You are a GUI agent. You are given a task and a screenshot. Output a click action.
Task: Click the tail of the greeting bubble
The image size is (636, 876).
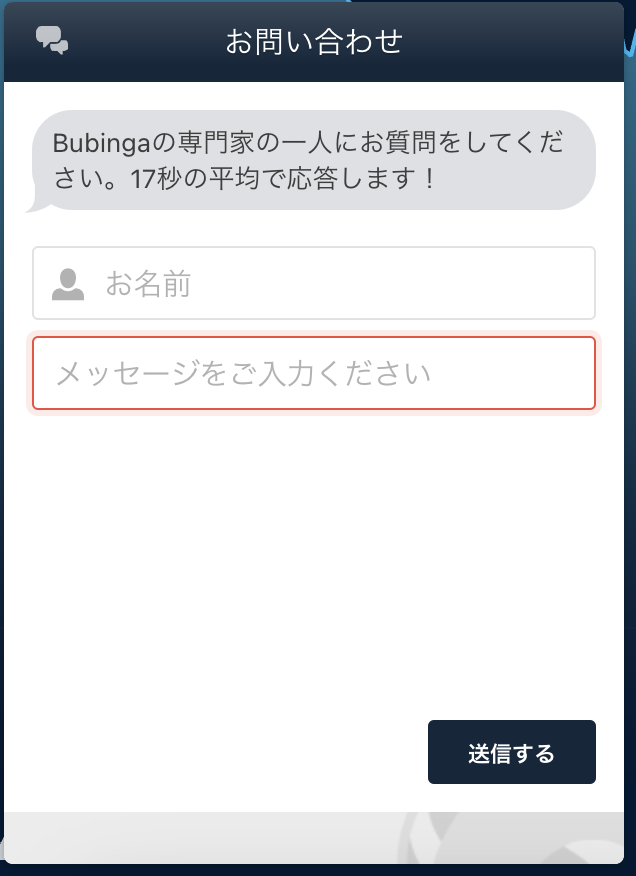tap(36, 202)
